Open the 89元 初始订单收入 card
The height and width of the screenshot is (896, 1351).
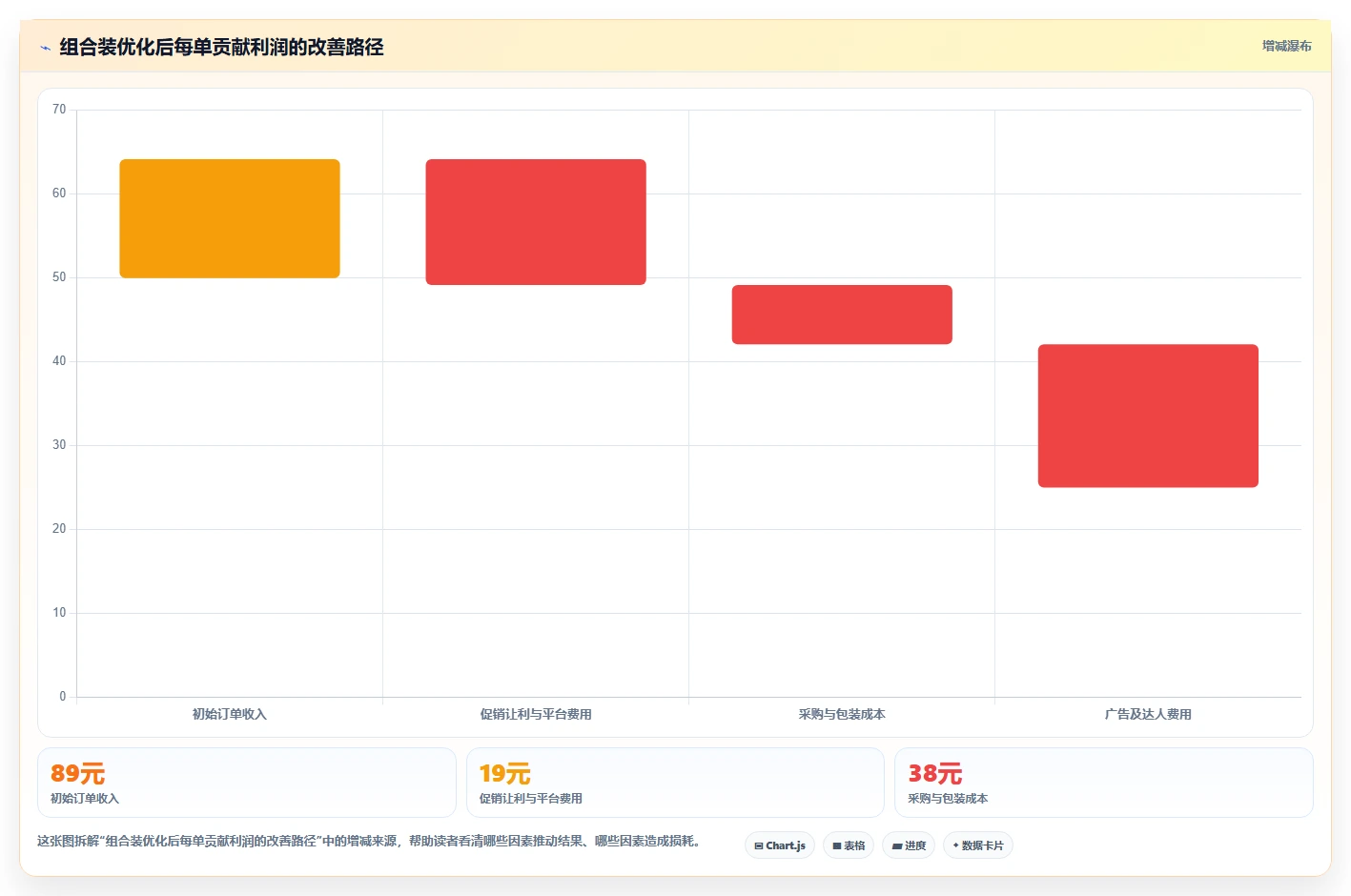[x=247, y=783]
